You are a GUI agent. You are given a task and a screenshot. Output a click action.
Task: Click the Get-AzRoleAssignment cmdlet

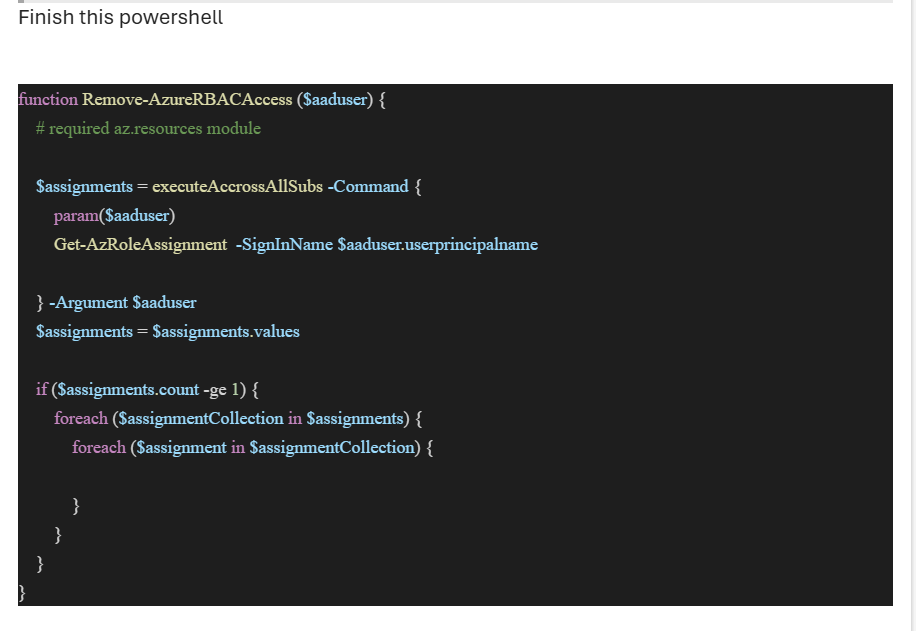[x=140, y=244]
